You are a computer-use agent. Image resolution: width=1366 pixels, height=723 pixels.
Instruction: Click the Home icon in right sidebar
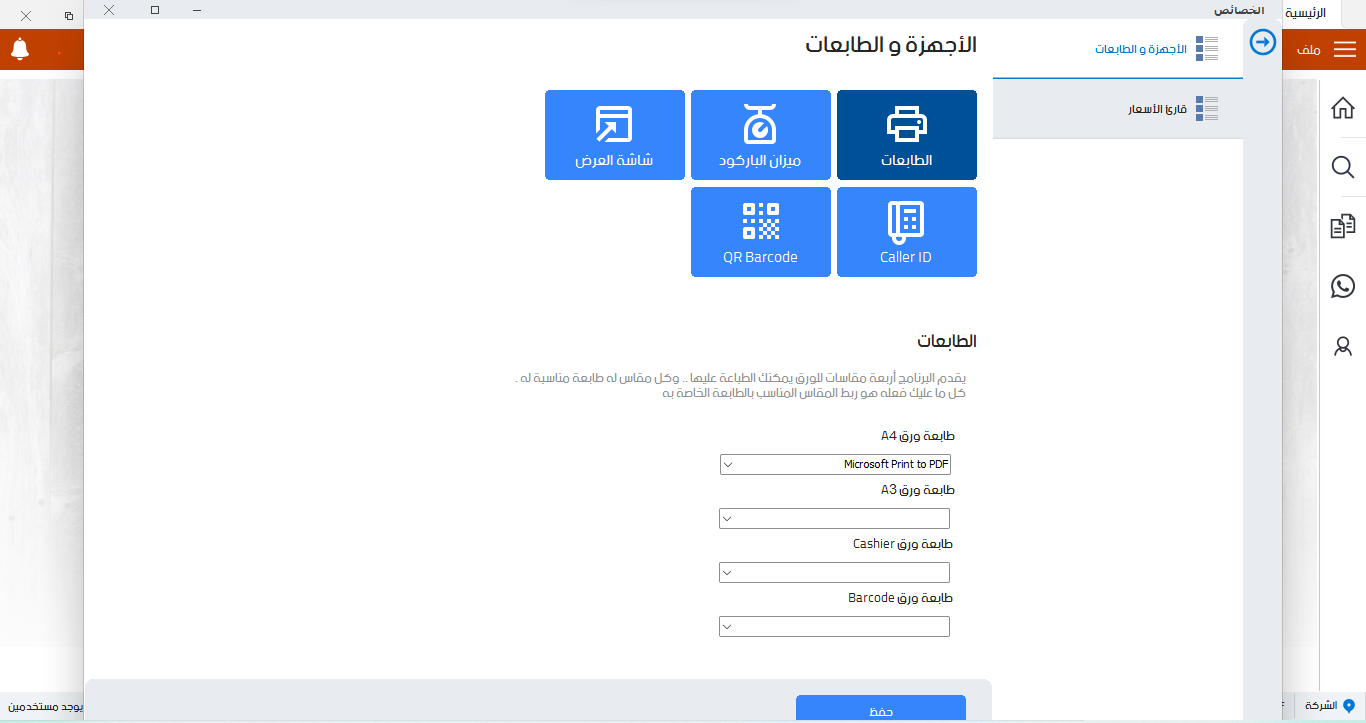tap(1343, 108)
